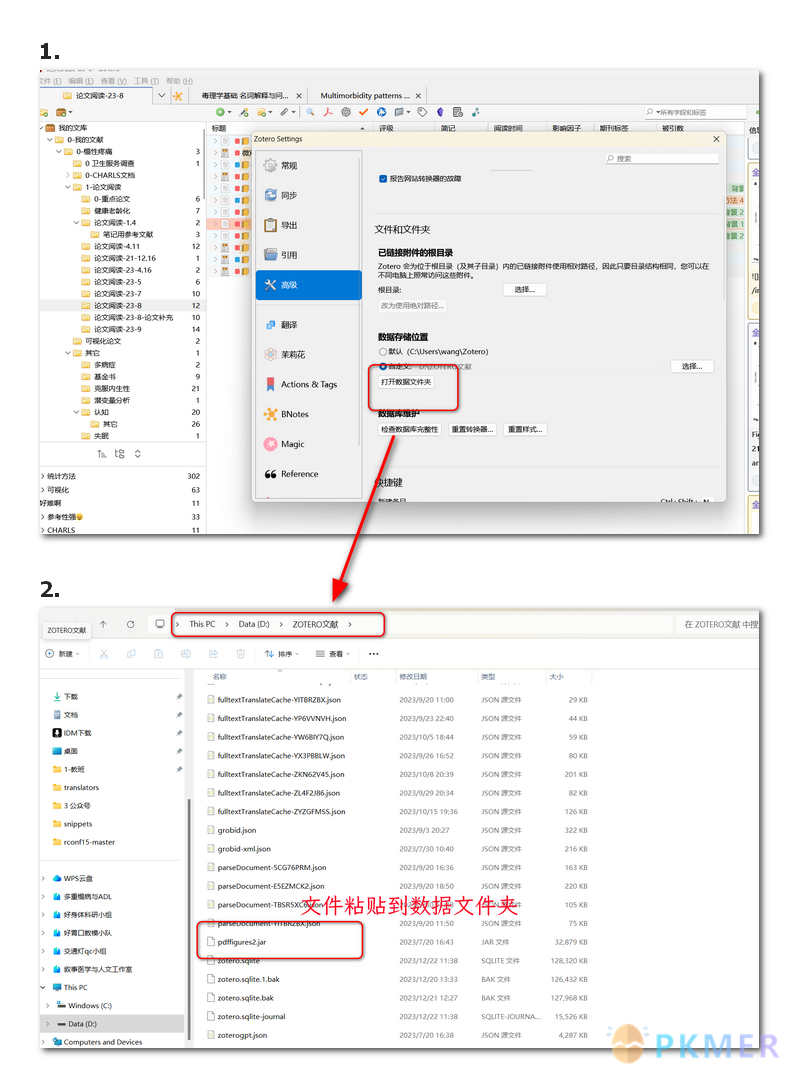Open the 排序 (Sort) dropdown in Explorer
Viewport: 800px width, 1089px height.
coord(282,654)
